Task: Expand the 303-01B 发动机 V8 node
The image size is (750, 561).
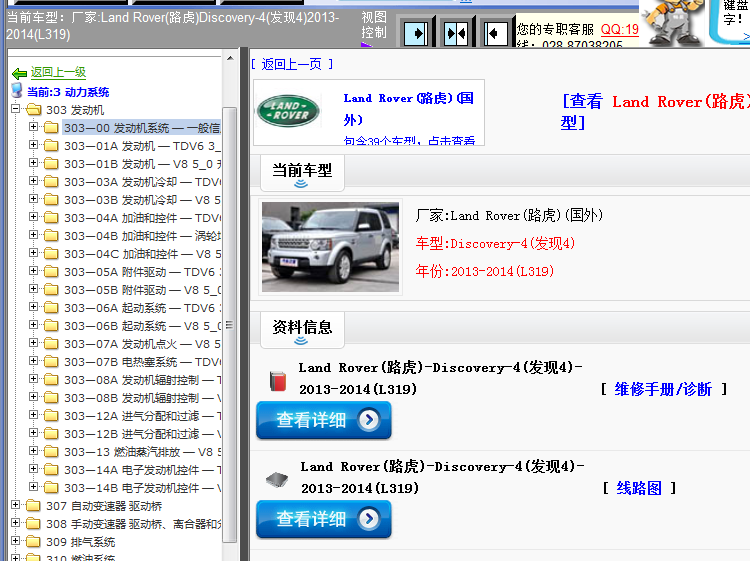Action: tap(33, 163)
